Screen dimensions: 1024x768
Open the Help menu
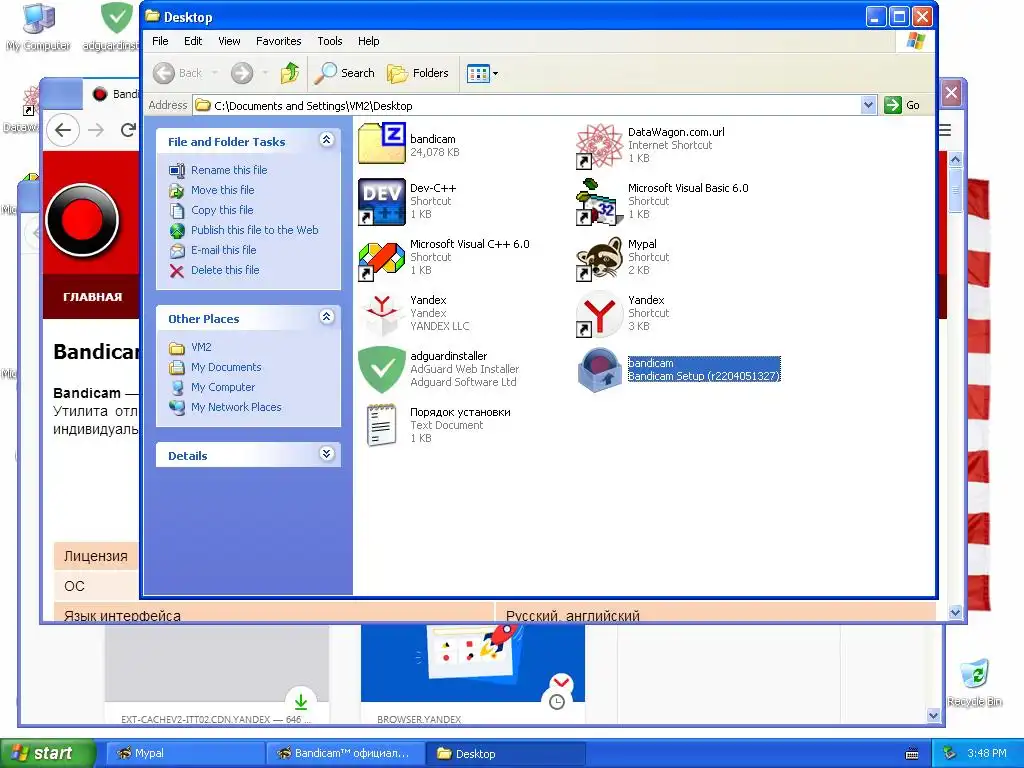(368, 41)
